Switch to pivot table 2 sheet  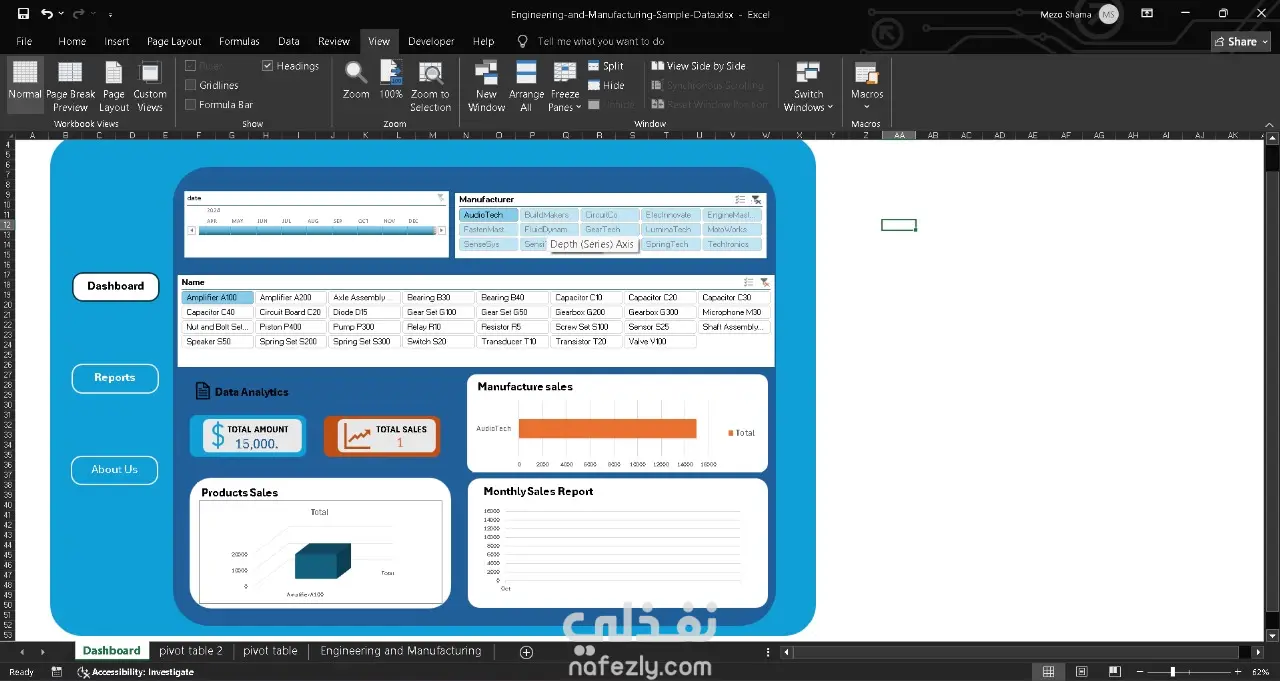[x=191, y=651]
